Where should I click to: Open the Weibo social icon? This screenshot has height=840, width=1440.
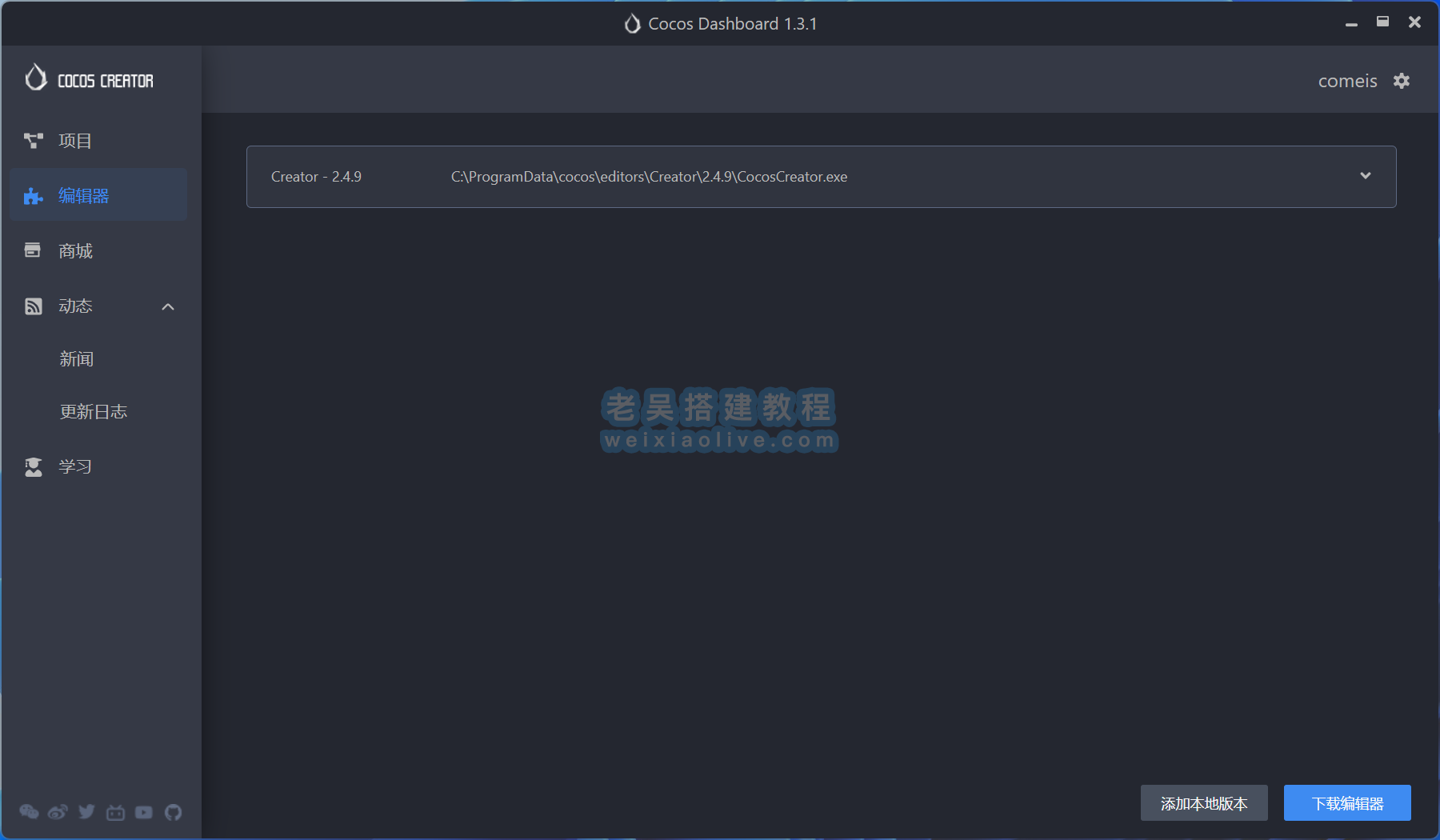(x=58, y=812)
